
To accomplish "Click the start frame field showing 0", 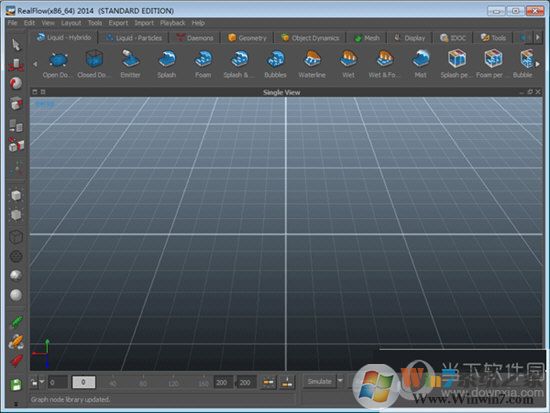I will (58, 382).
